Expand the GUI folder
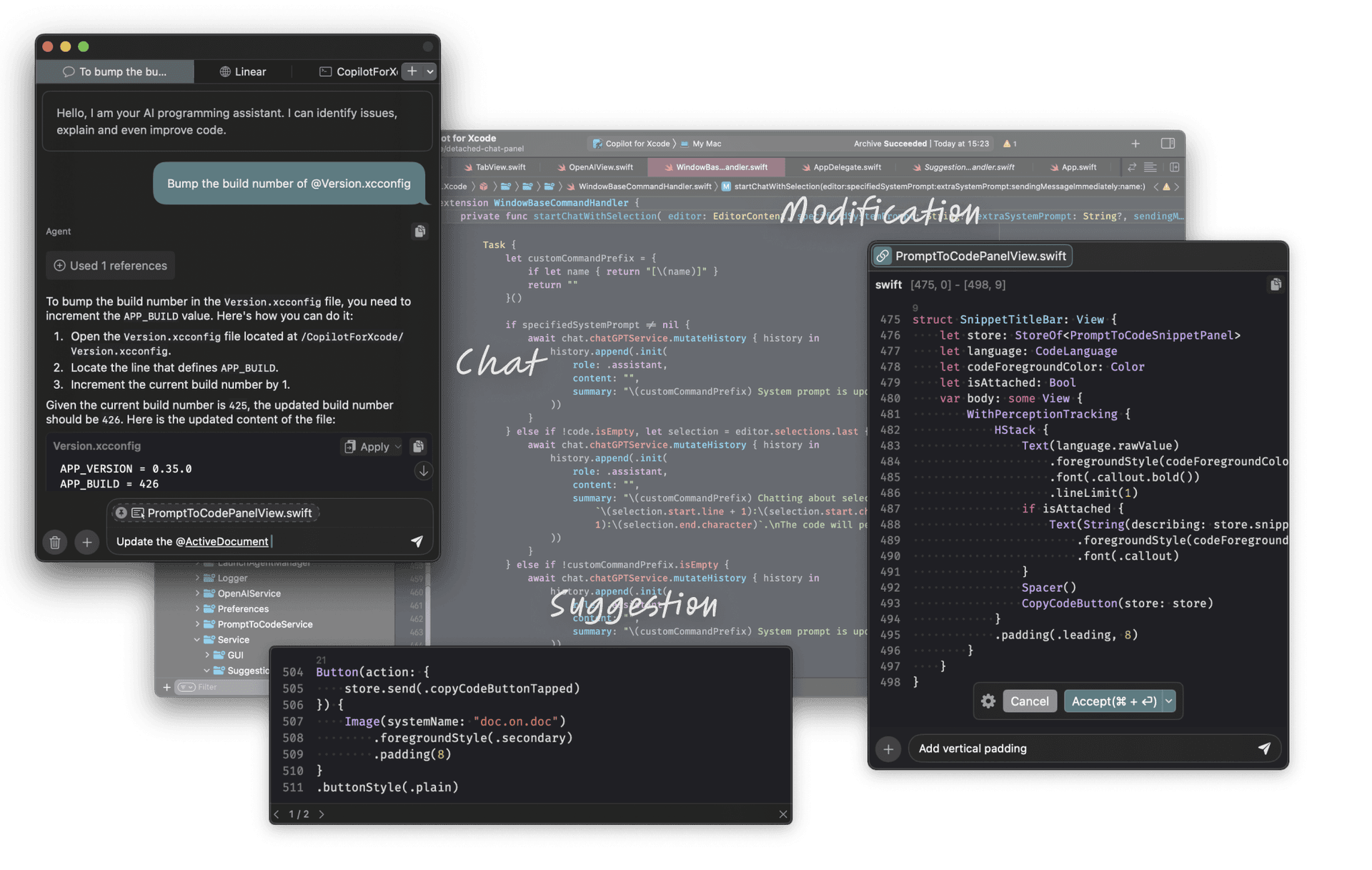This screenshot has height=870, width=1372. pos(207,655)
